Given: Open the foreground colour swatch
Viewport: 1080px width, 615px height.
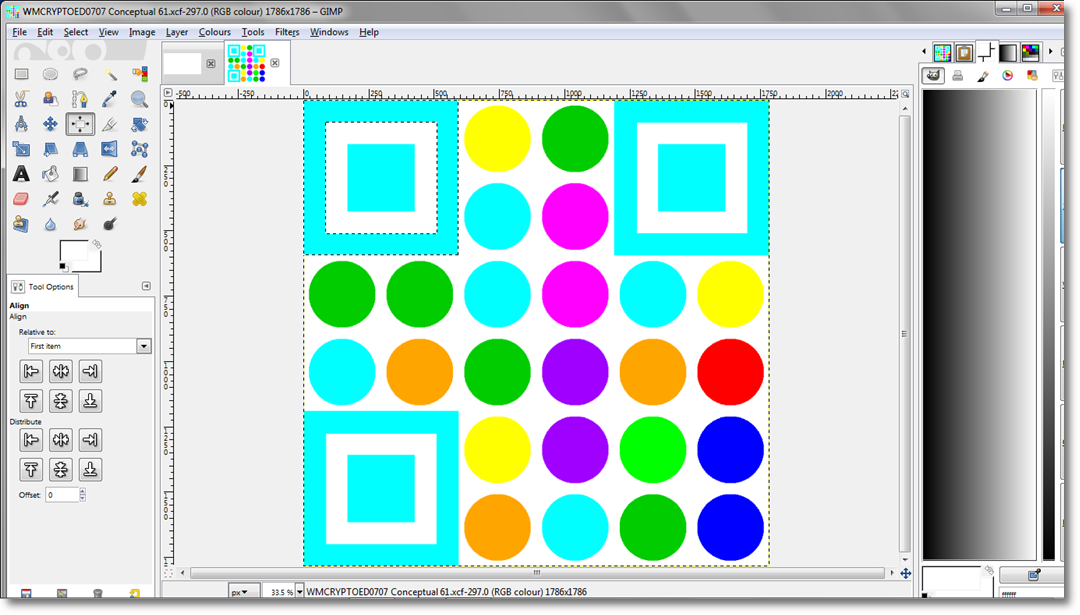Looking at the screenshot, I should pos(73,251).
